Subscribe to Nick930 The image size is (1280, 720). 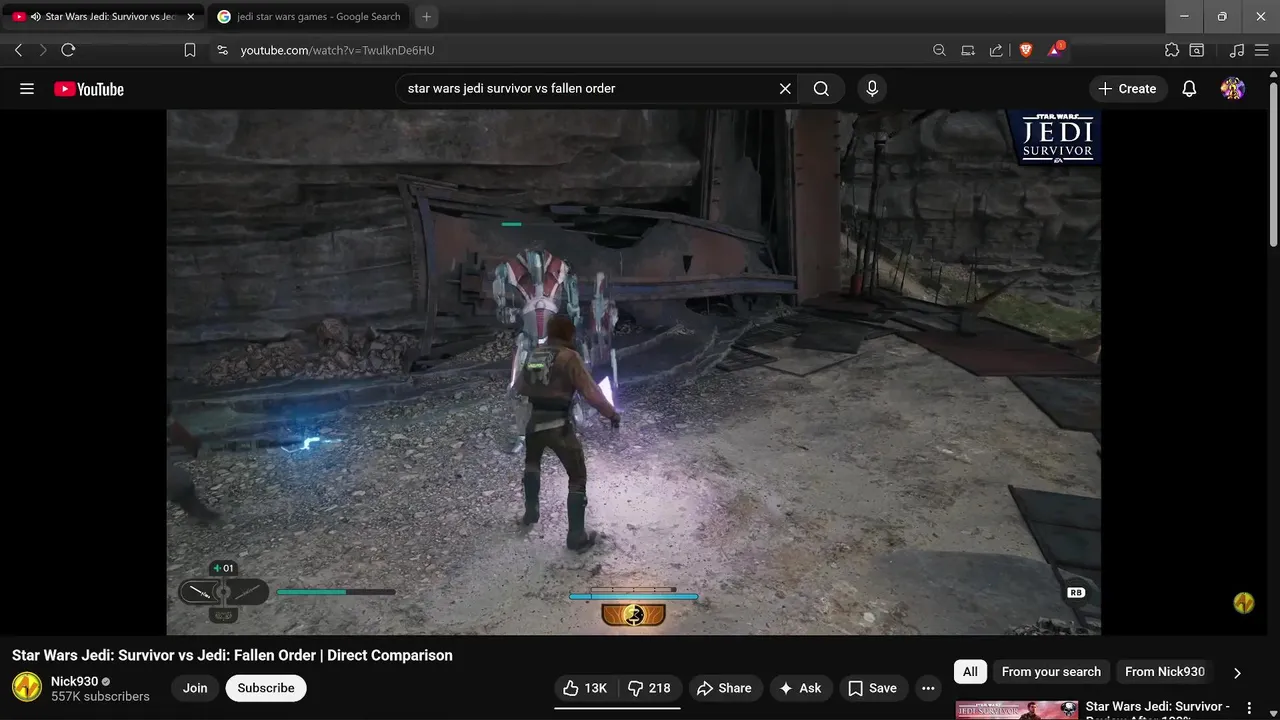point(266,688)
